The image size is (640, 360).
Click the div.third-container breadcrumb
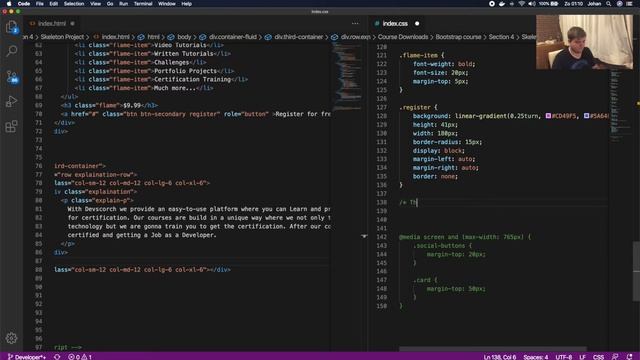click(298, 37)
